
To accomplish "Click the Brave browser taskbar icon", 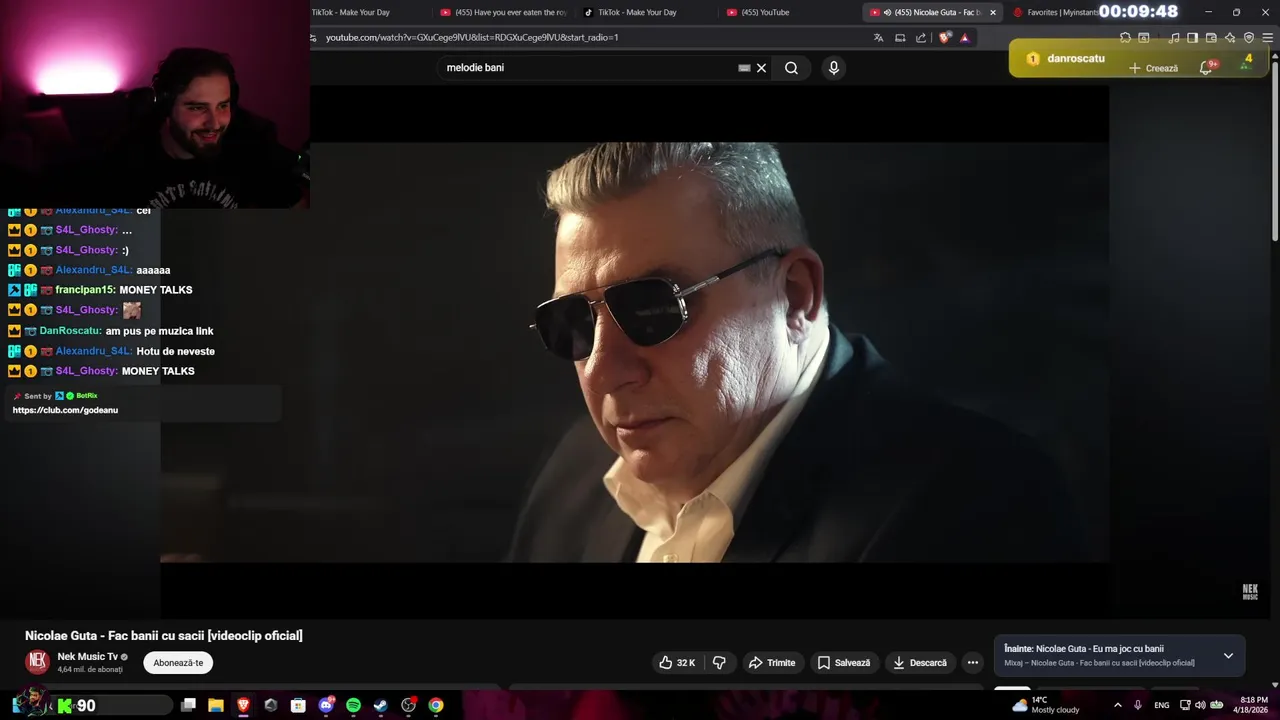I will coord(243,705).
